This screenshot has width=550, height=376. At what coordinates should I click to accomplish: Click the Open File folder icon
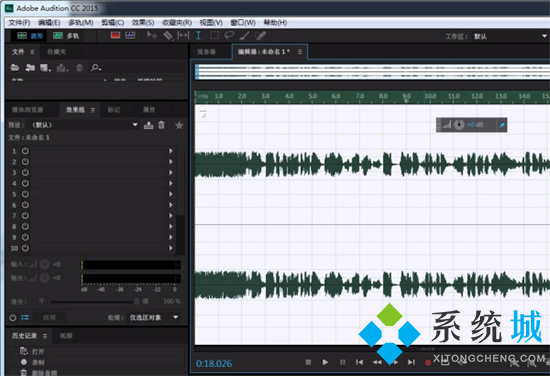pos(15,67)
